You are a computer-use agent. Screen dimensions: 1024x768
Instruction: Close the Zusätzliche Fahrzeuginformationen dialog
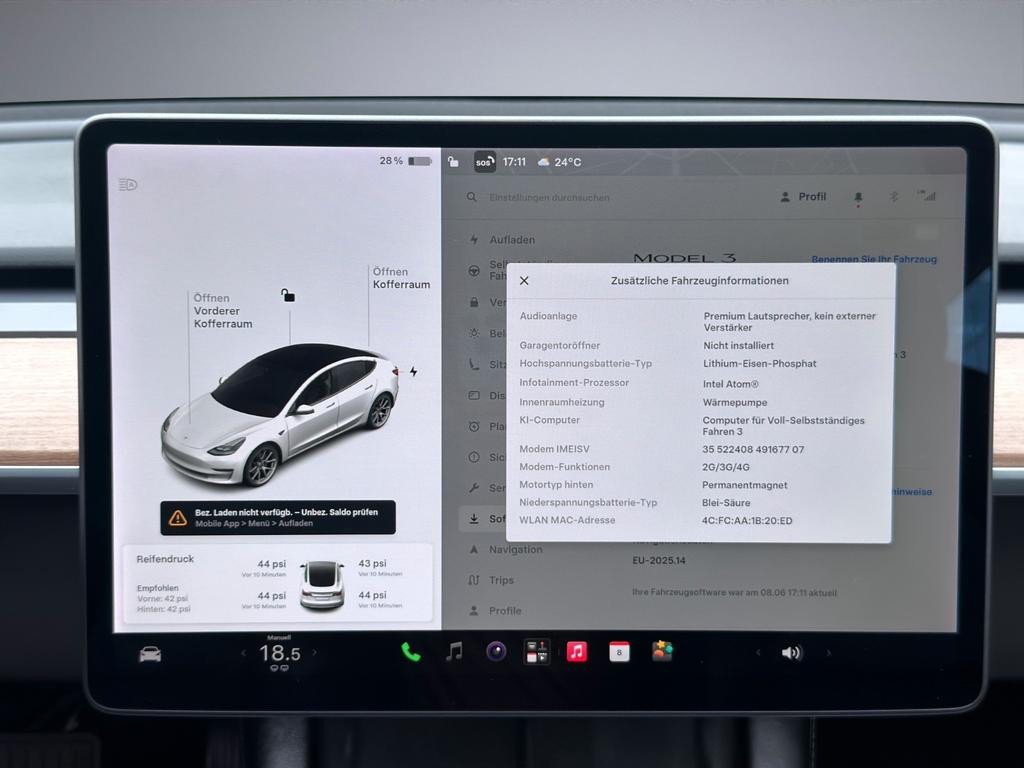(524, 281)
